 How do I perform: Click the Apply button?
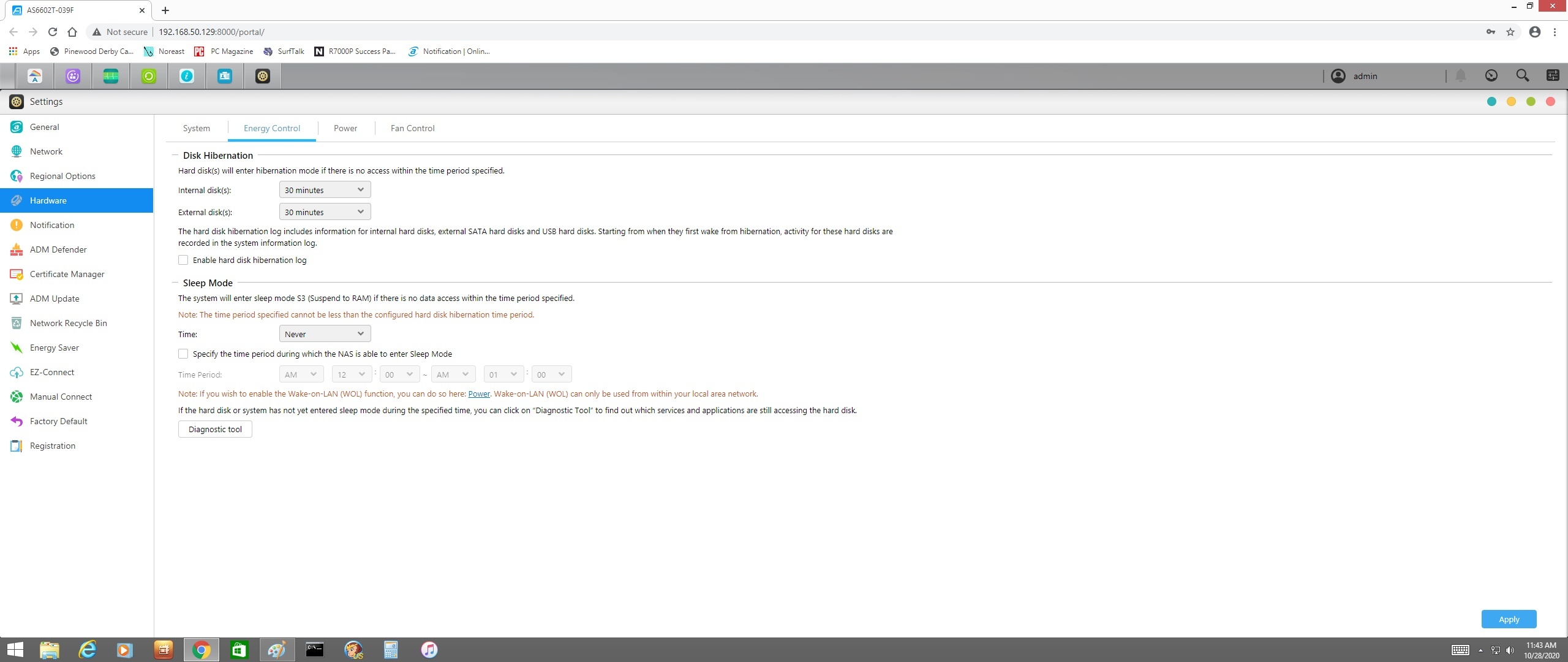point(1508,619)
